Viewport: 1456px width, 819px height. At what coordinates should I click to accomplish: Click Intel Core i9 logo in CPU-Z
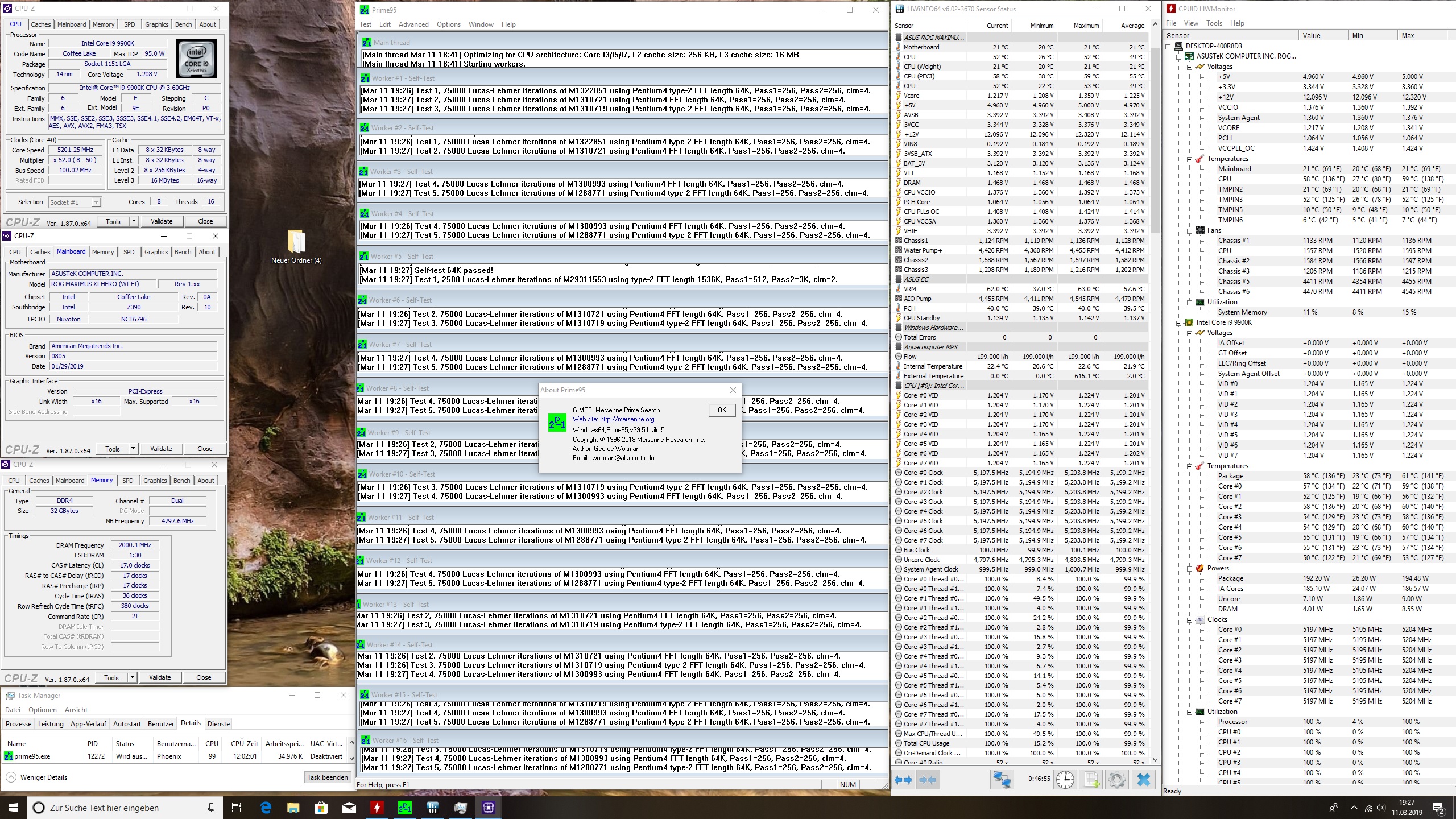point(197,59)
